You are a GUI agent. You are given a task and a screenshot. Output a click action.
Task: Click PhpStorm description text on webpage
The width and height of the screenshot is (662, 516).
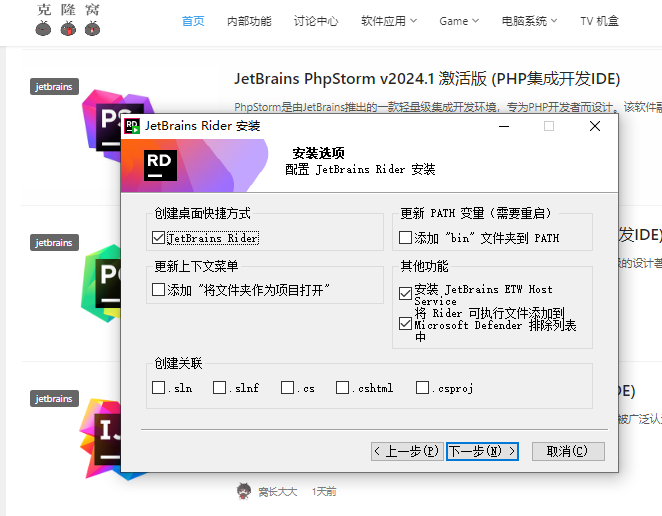click(x=448, y=107)
